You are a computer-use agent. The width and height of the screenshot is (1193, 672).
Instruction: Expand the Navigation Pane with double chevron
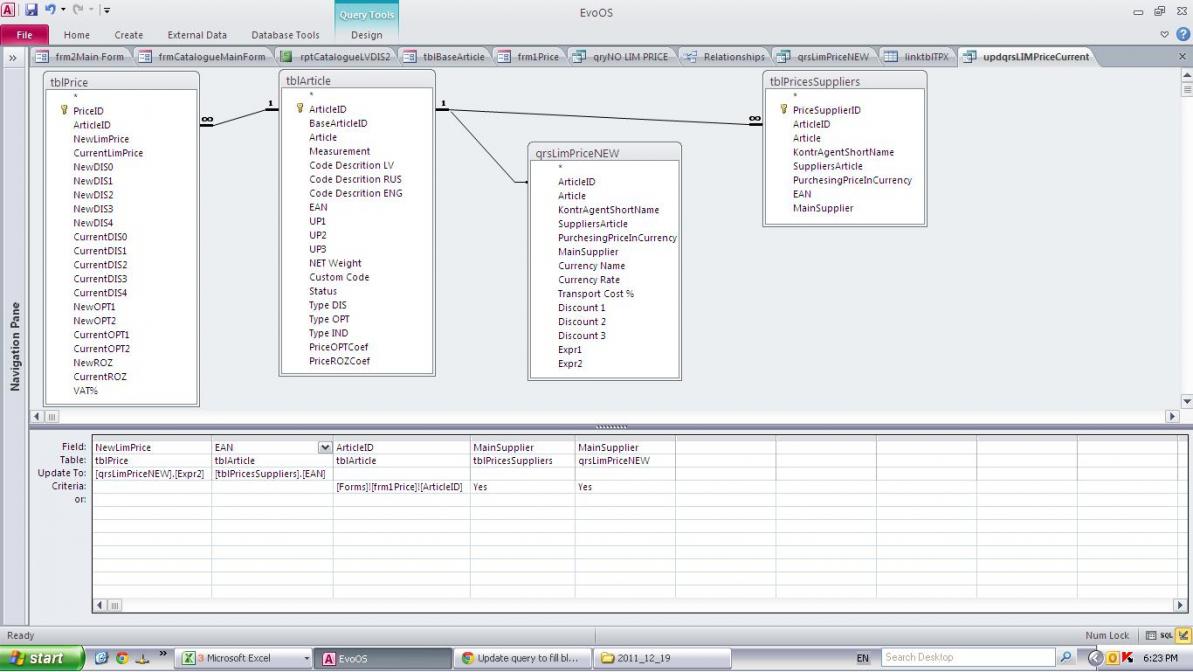(13, 57)
